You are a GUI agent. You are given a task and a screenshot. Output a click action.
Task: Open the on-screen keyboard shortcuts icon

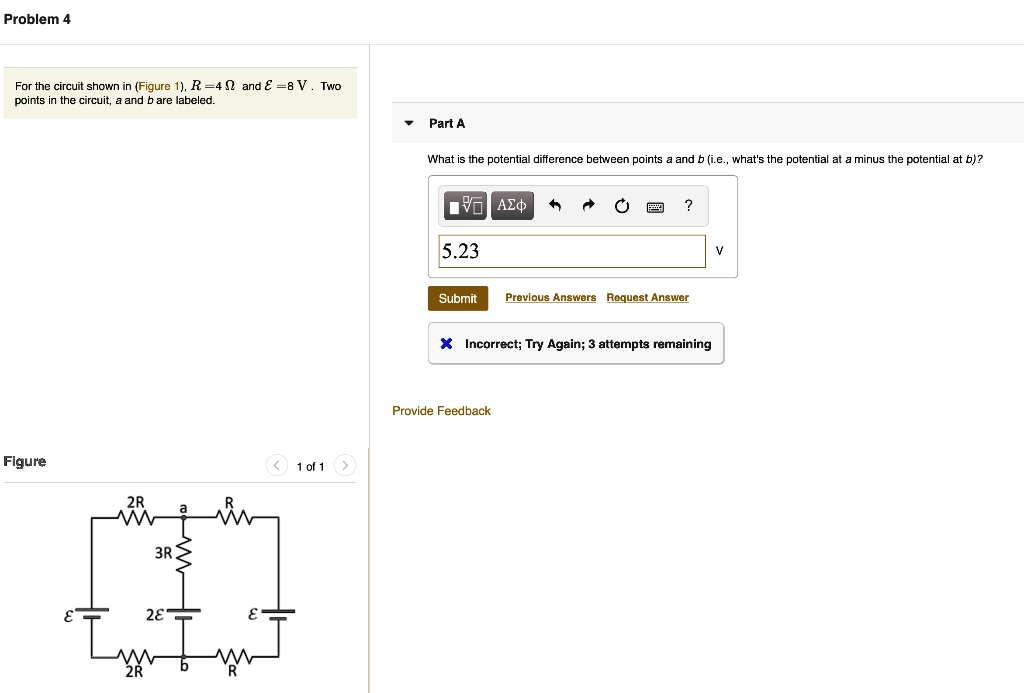[655, 206]
